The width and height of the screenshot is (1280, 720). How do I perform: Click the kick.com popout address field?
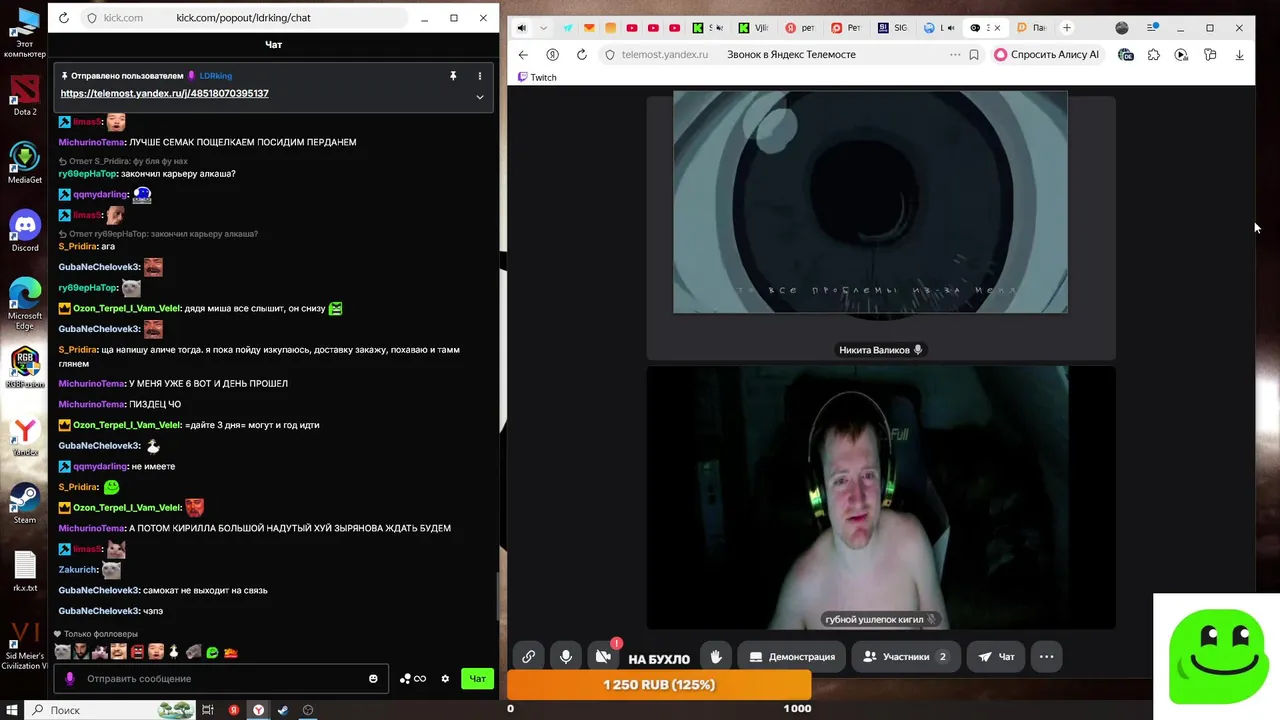243,18
